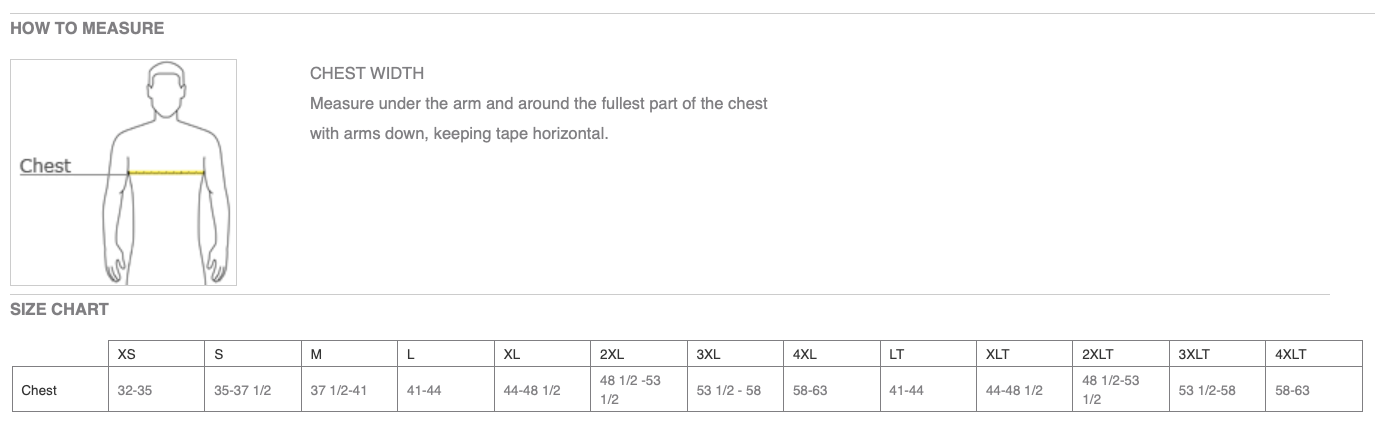Select the SIZE CHART heading
Image resolution: width=1390 pixels, height=426 pixels.
pyautogui.click(x=59, y=309)
